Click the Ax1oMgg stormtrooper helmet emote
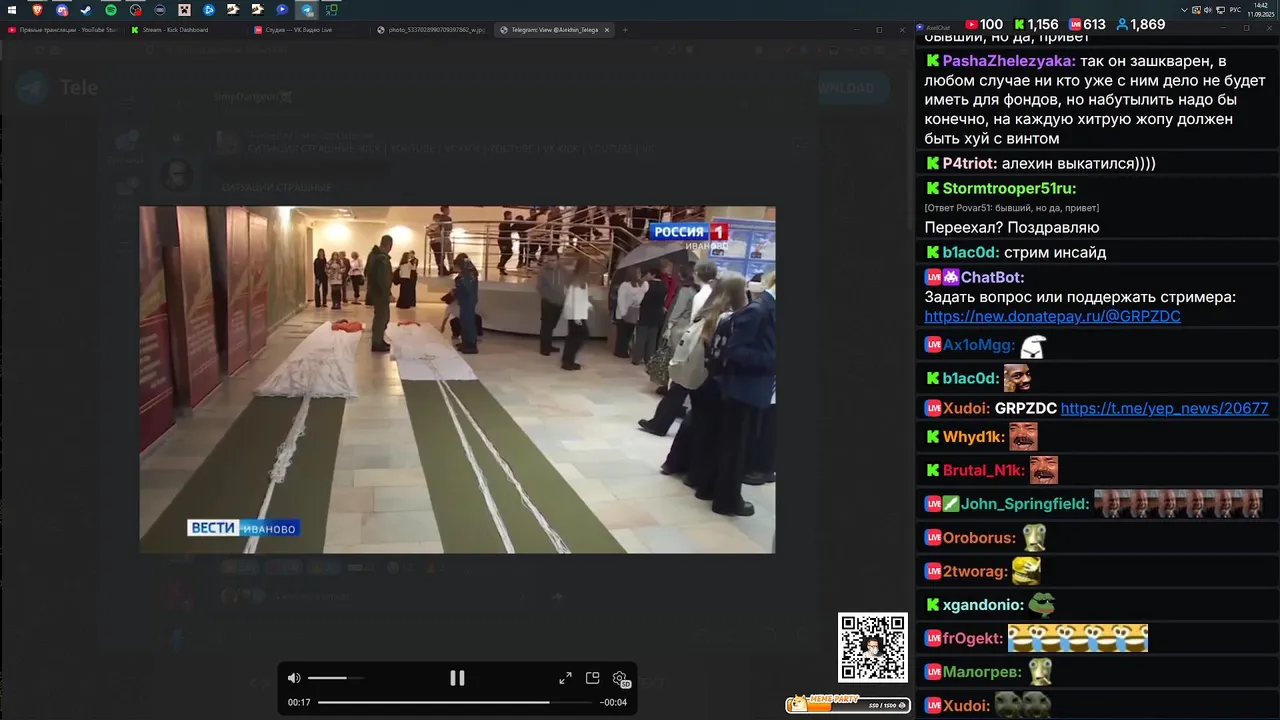 1033,346
